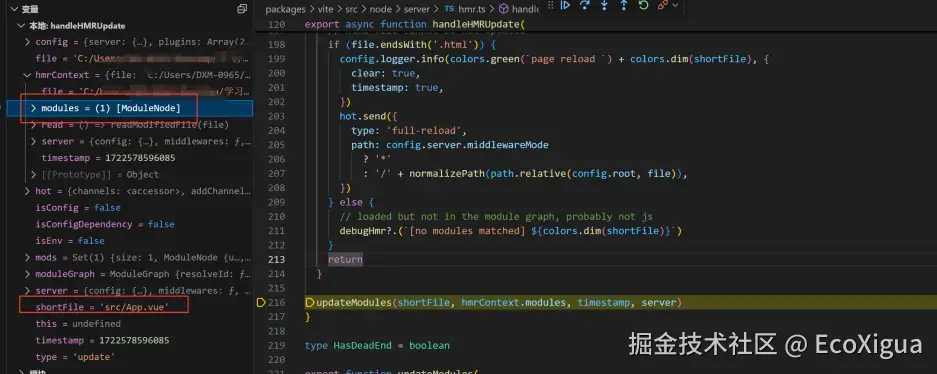Select the isEnv = false variable

pos(70,241)
